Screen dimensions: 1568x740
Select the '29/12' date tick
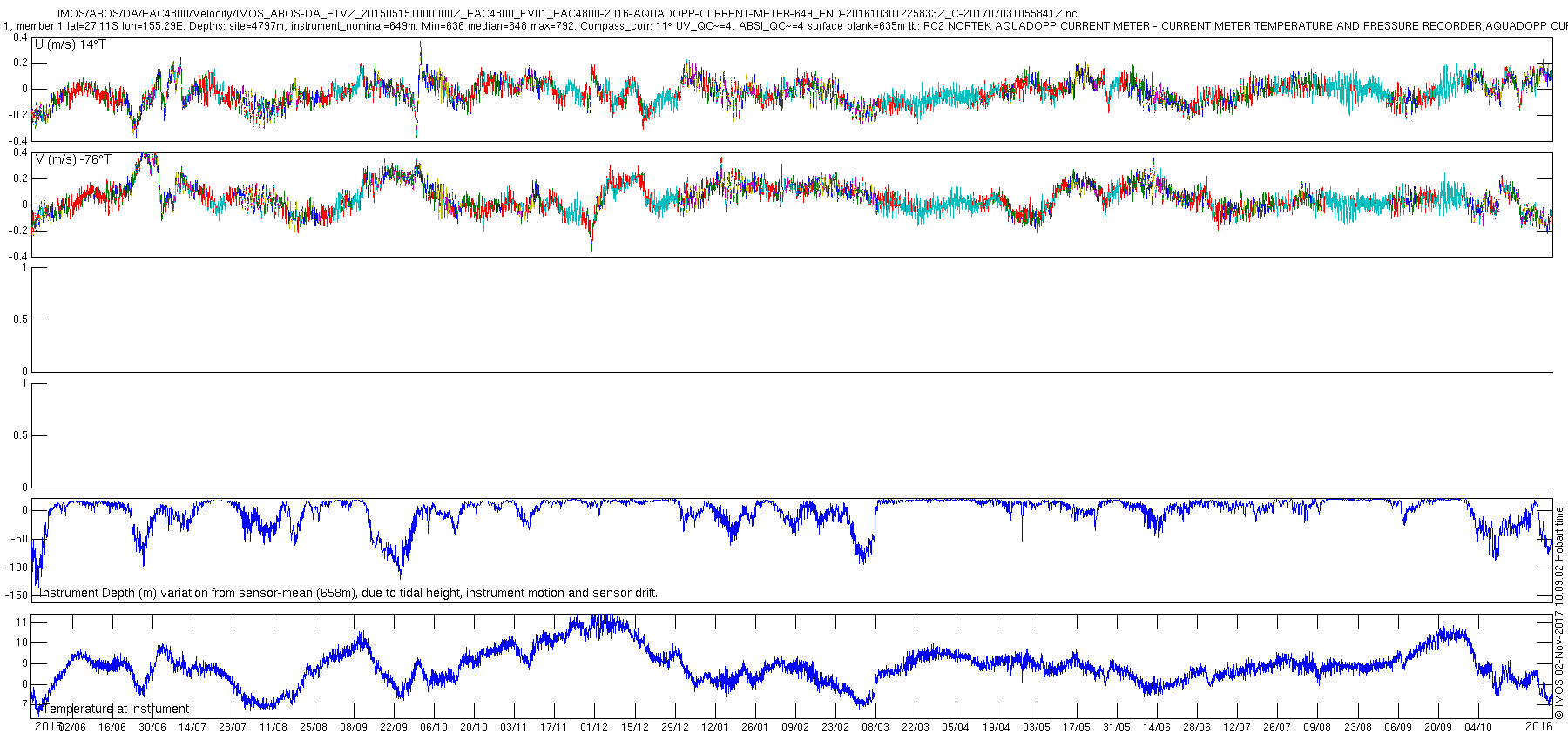tap(675, 728)
